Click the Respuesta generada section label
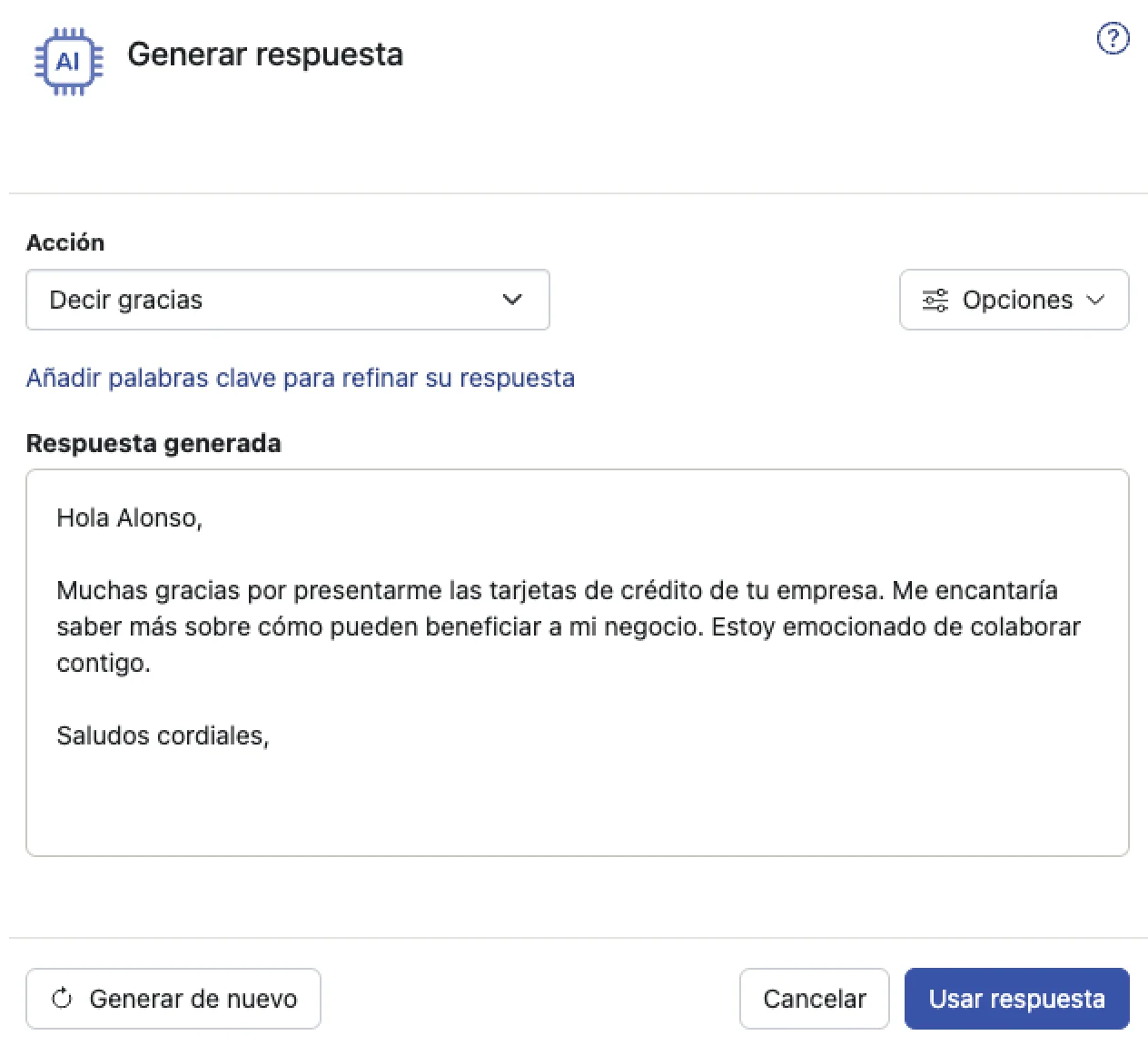Screen dimensions: 1148x1055 [153, 443]
